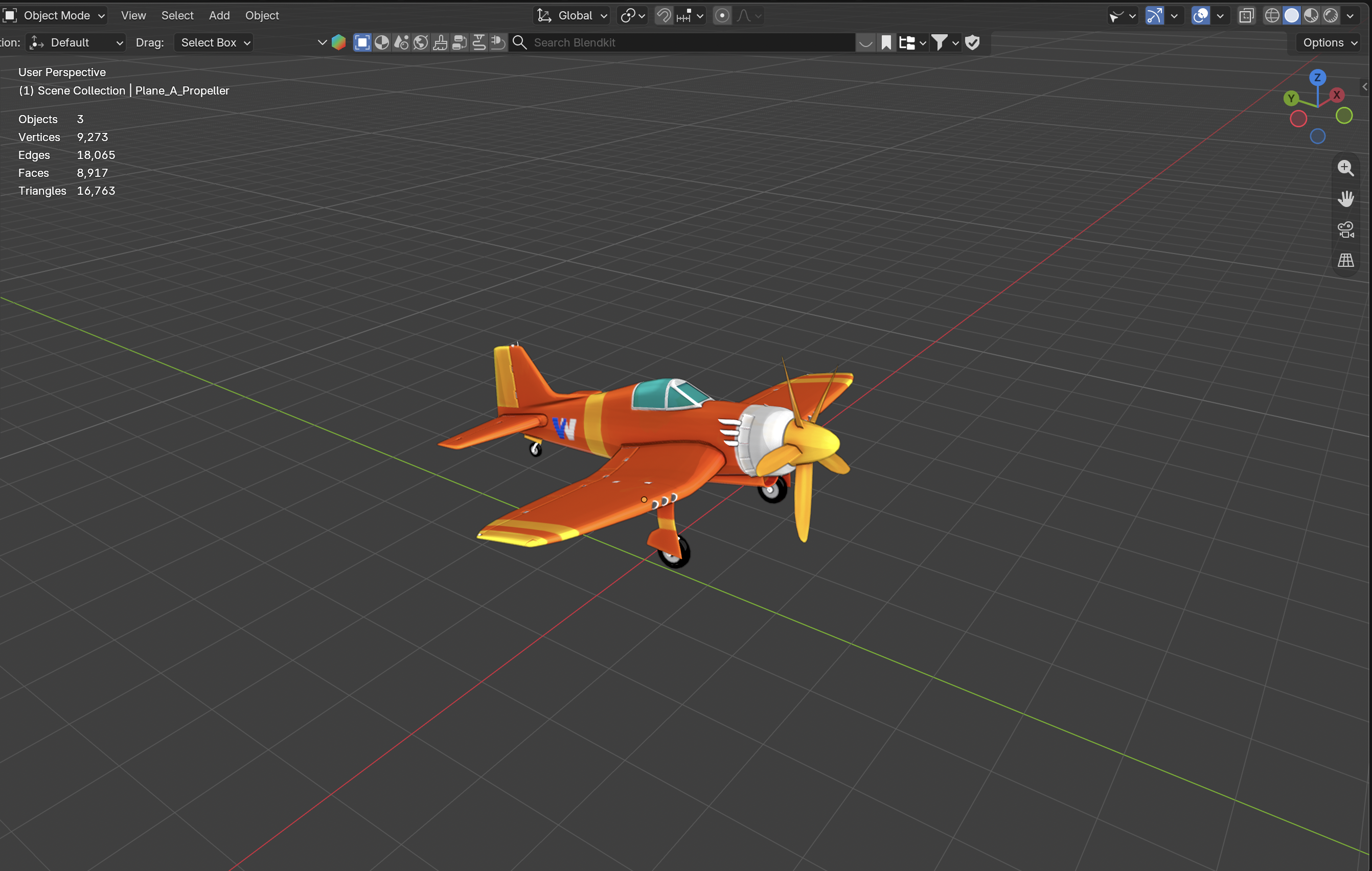Click the hand pan viewport icon
The image size is (1372, 871).
click(1346, 199)
